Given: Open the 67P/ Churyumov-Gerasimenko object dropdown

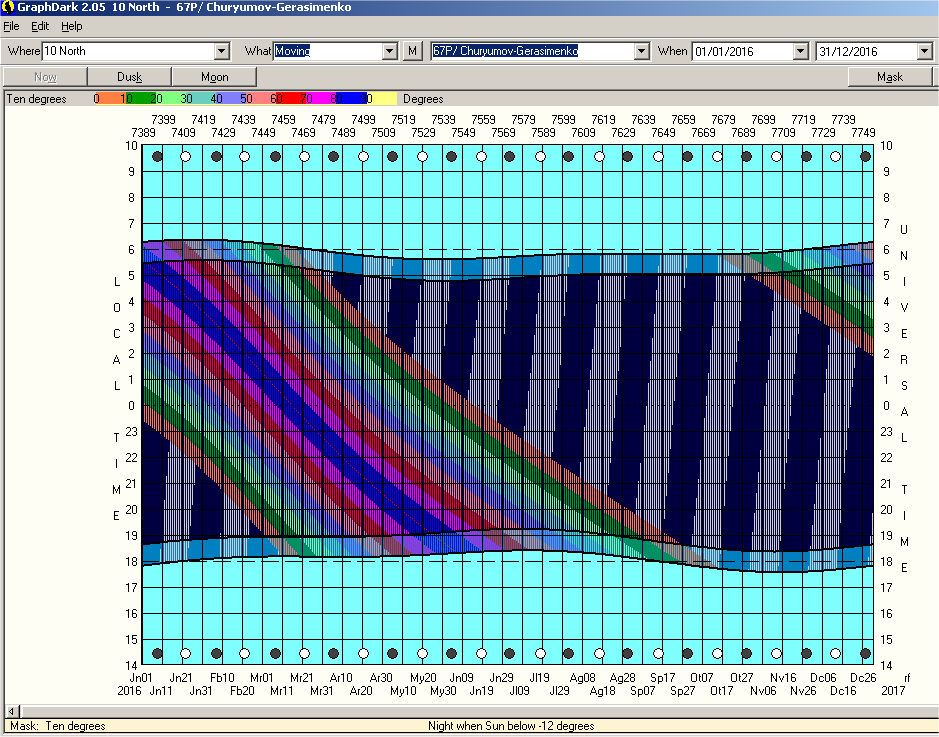Looking at the screenshot, I should tap(641, 51).
